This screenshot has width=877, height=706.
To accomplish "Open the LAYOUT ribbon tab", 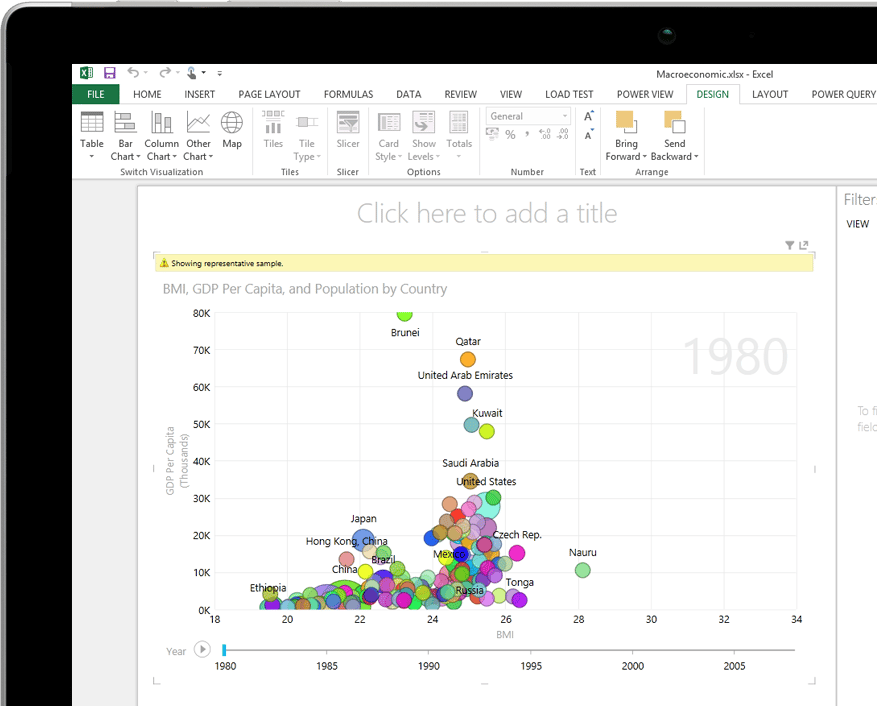I will (x=770, y=94).
